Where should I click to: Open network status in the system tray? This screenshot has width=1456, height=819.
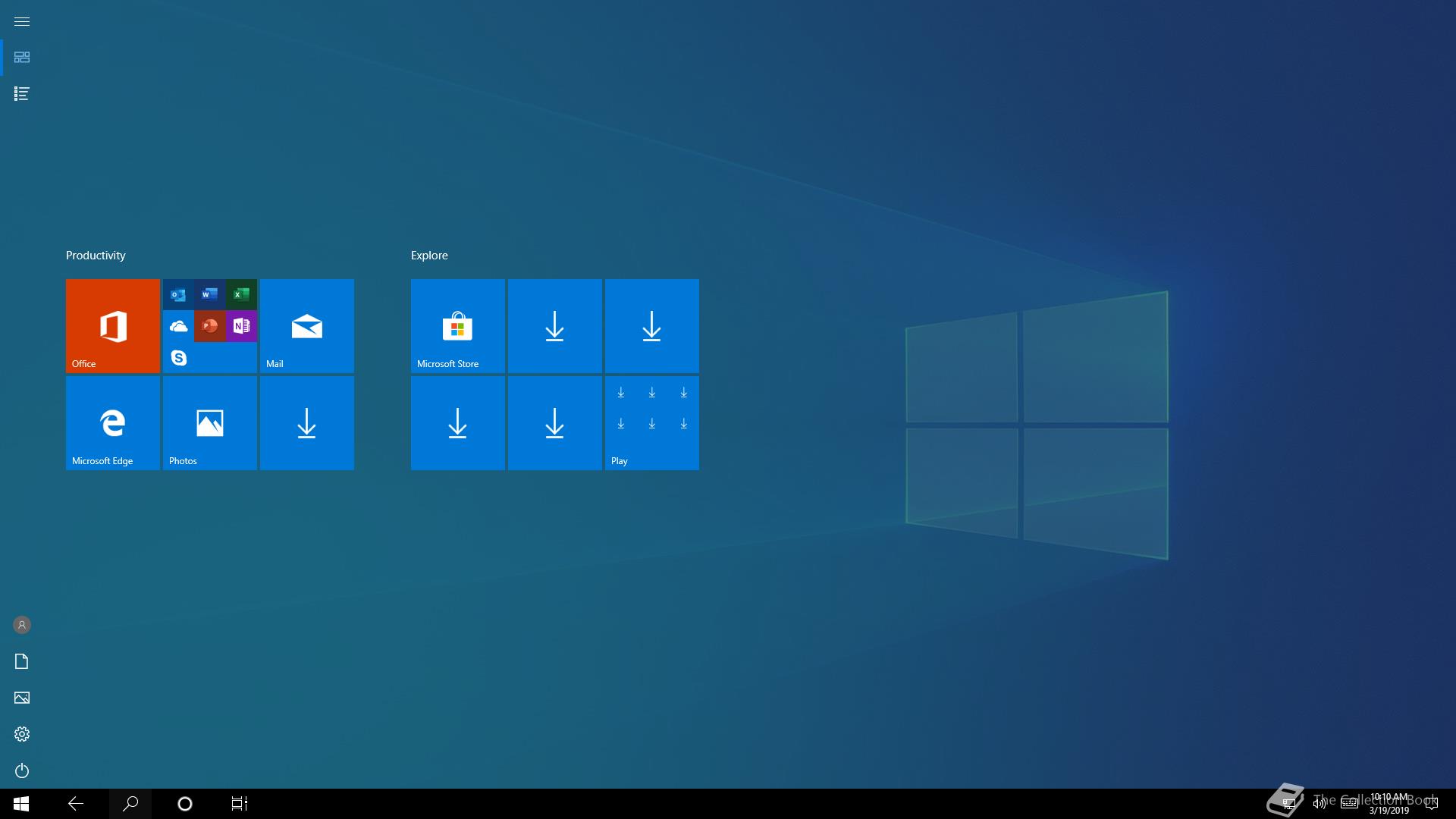coord(1288,804)
